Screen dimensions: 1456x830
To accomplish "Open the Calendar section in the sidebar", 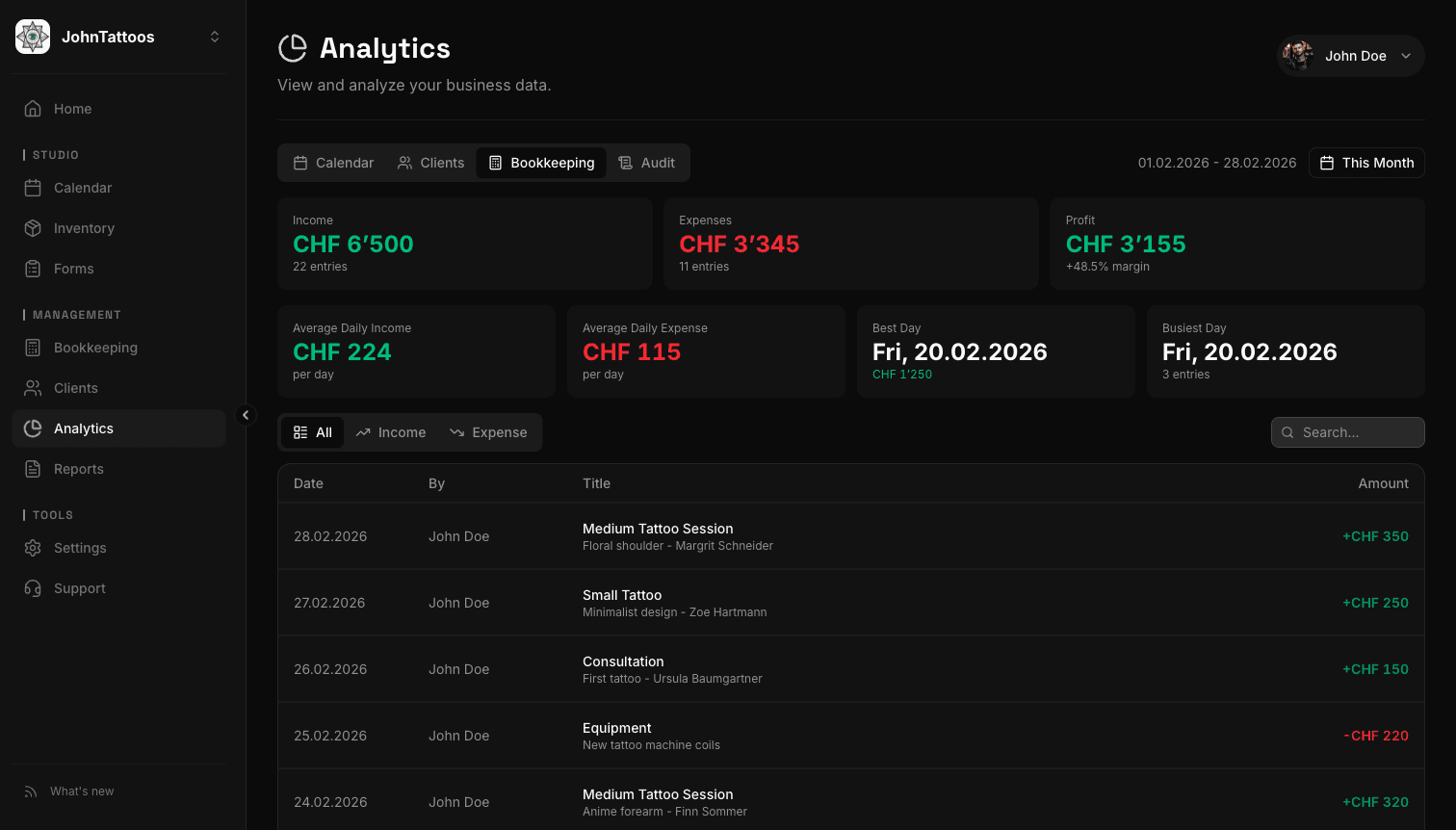I will (82, 188).
